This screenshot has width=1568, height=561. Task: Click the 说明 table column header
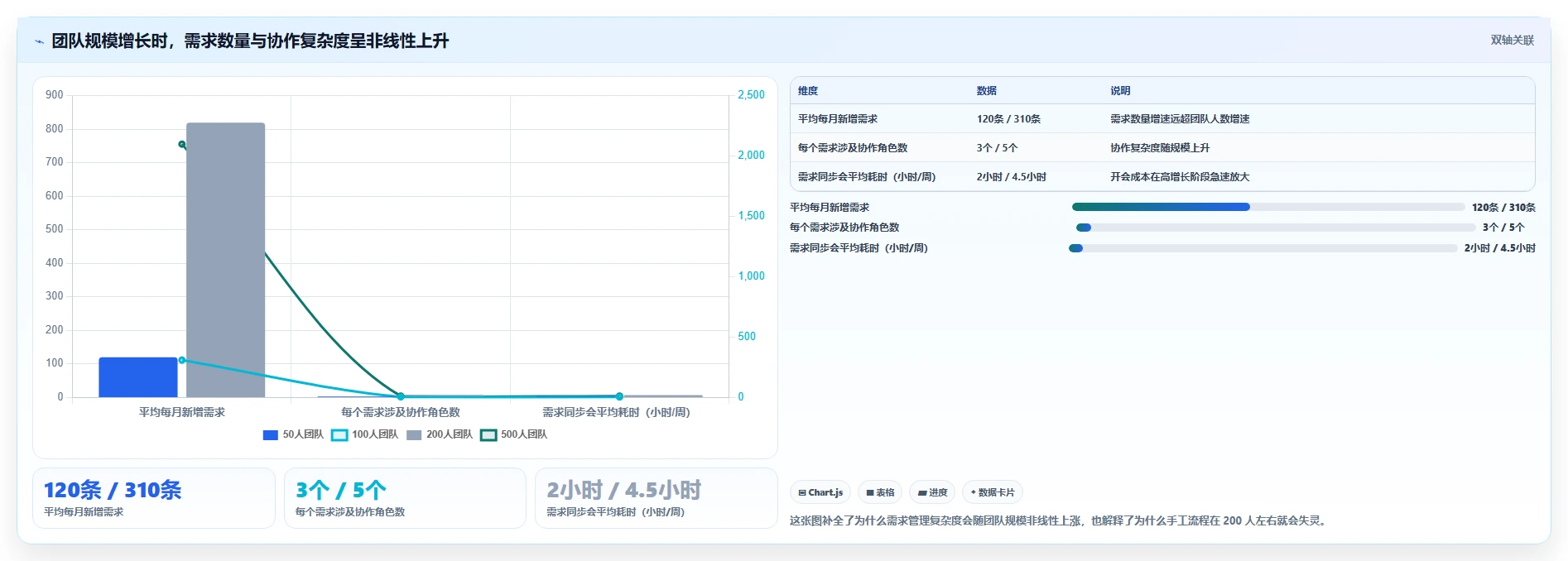pos(1120,91)
